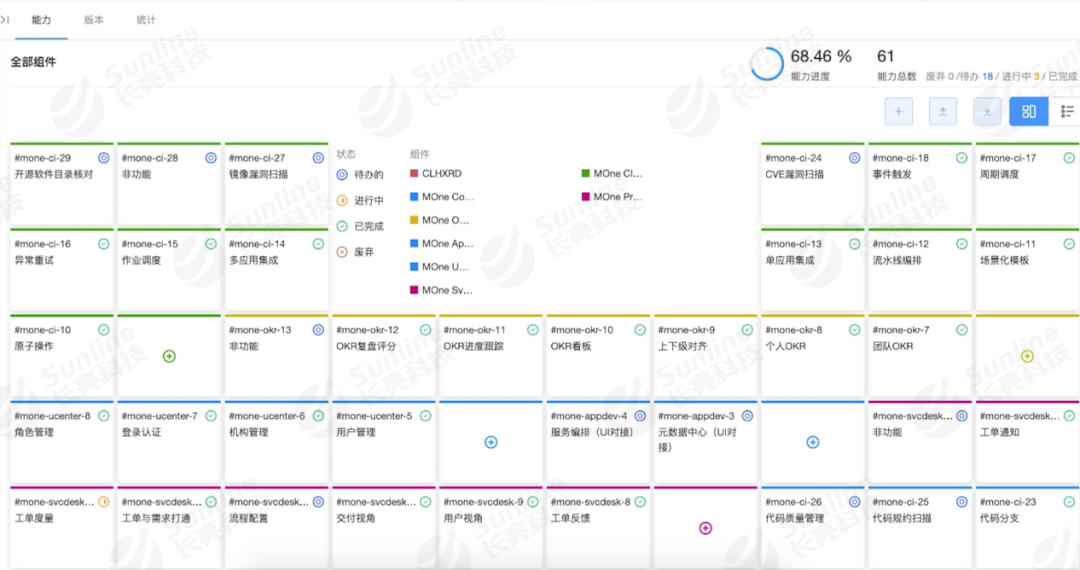This screenshot has height=570, width=1080.
Task: Toggle the 进行中 status legend filter
Action: tap(360, 200)
